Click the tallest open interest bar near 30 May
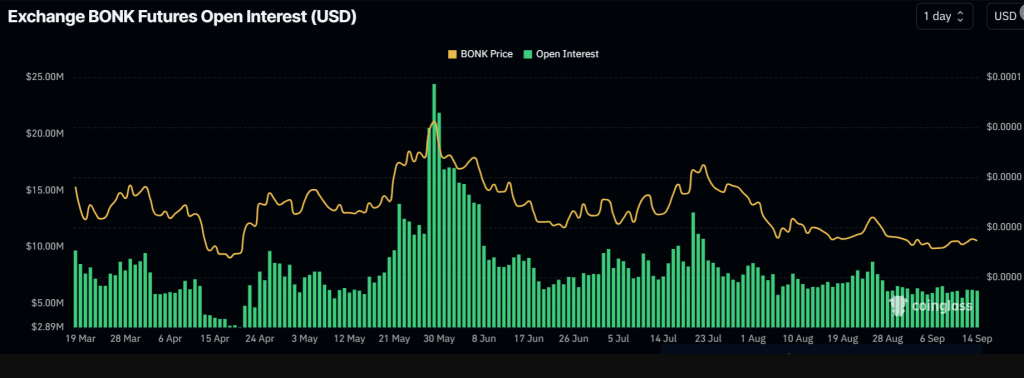 click(434, 205)
